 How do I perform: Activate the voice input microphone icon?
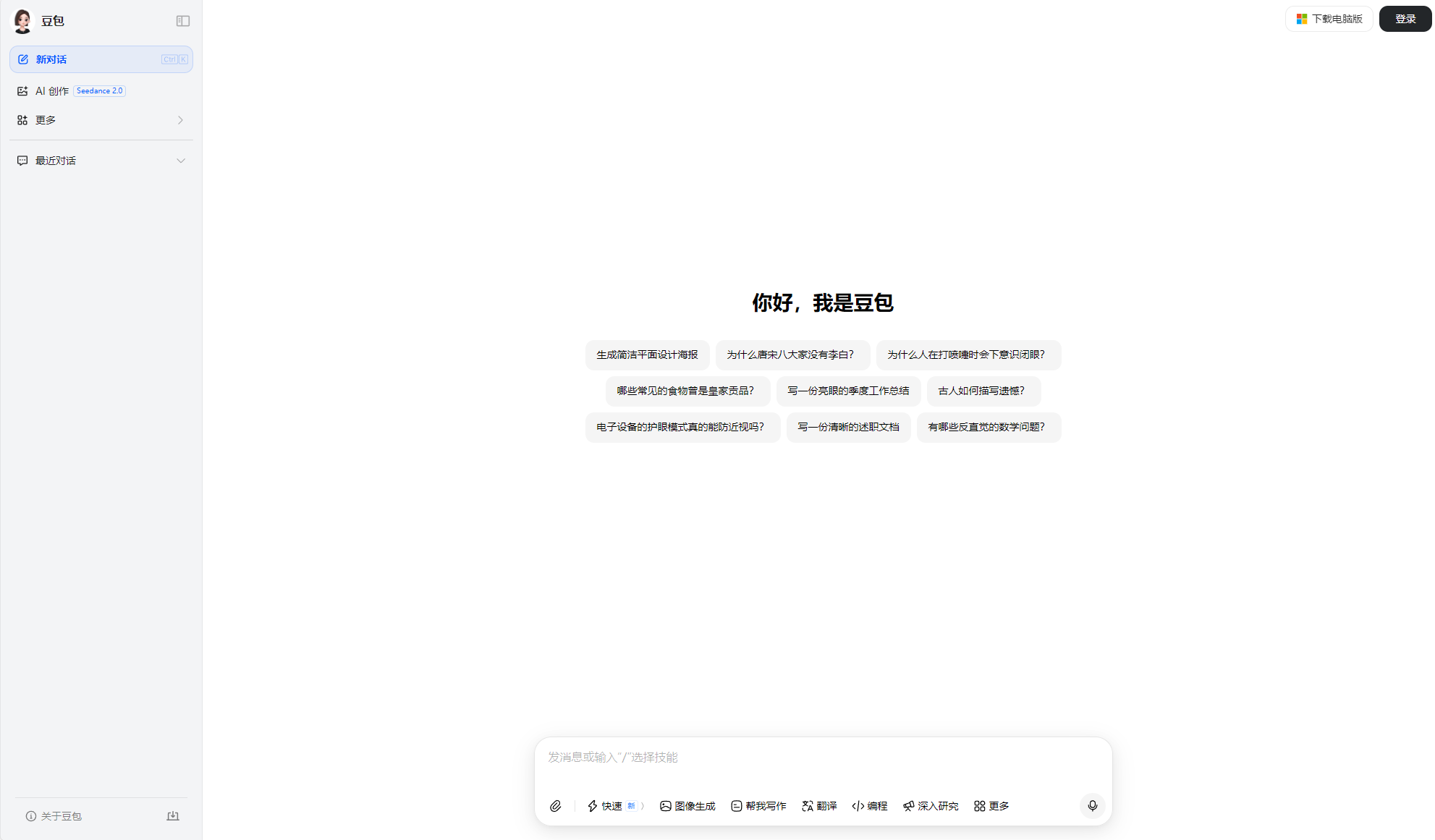click(1093, 806)
